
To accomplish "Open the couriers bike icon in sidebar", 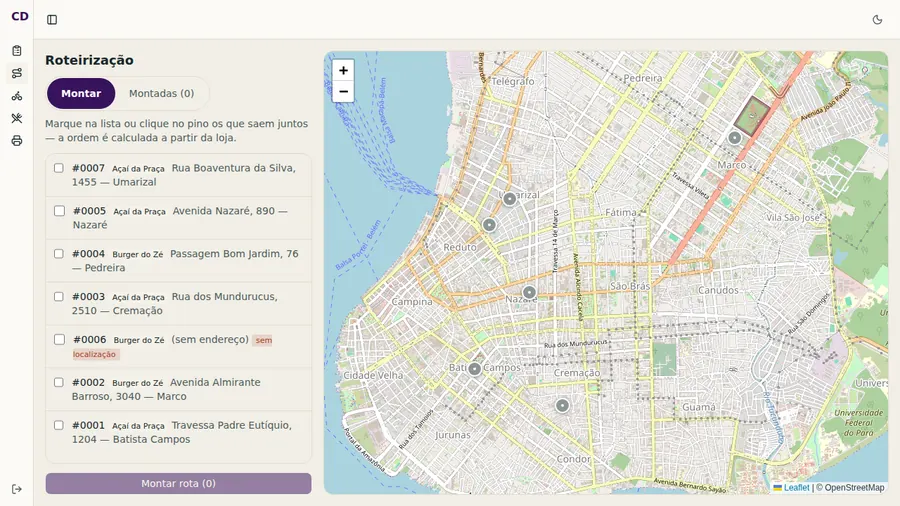I will (17, 96).
